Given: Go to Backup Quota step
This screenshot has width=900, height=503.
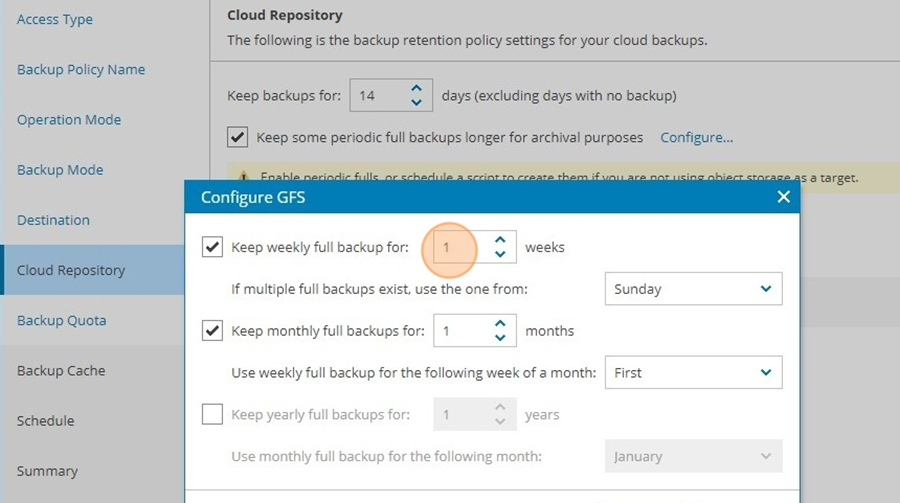Looking at the screenshot, I should click(61, 320).
